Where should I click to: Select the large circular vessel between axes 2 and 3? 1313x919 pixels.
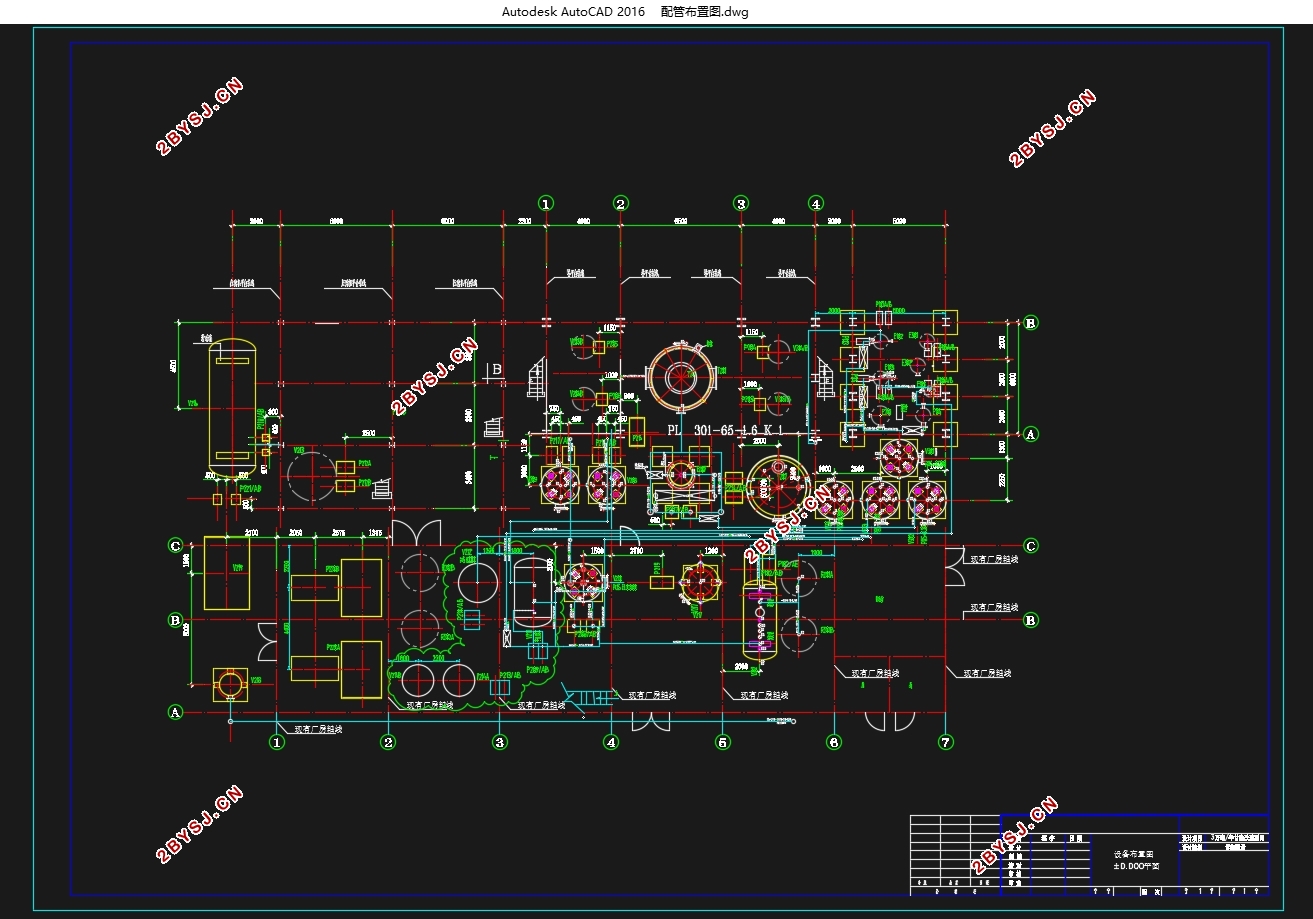[682, 376]
